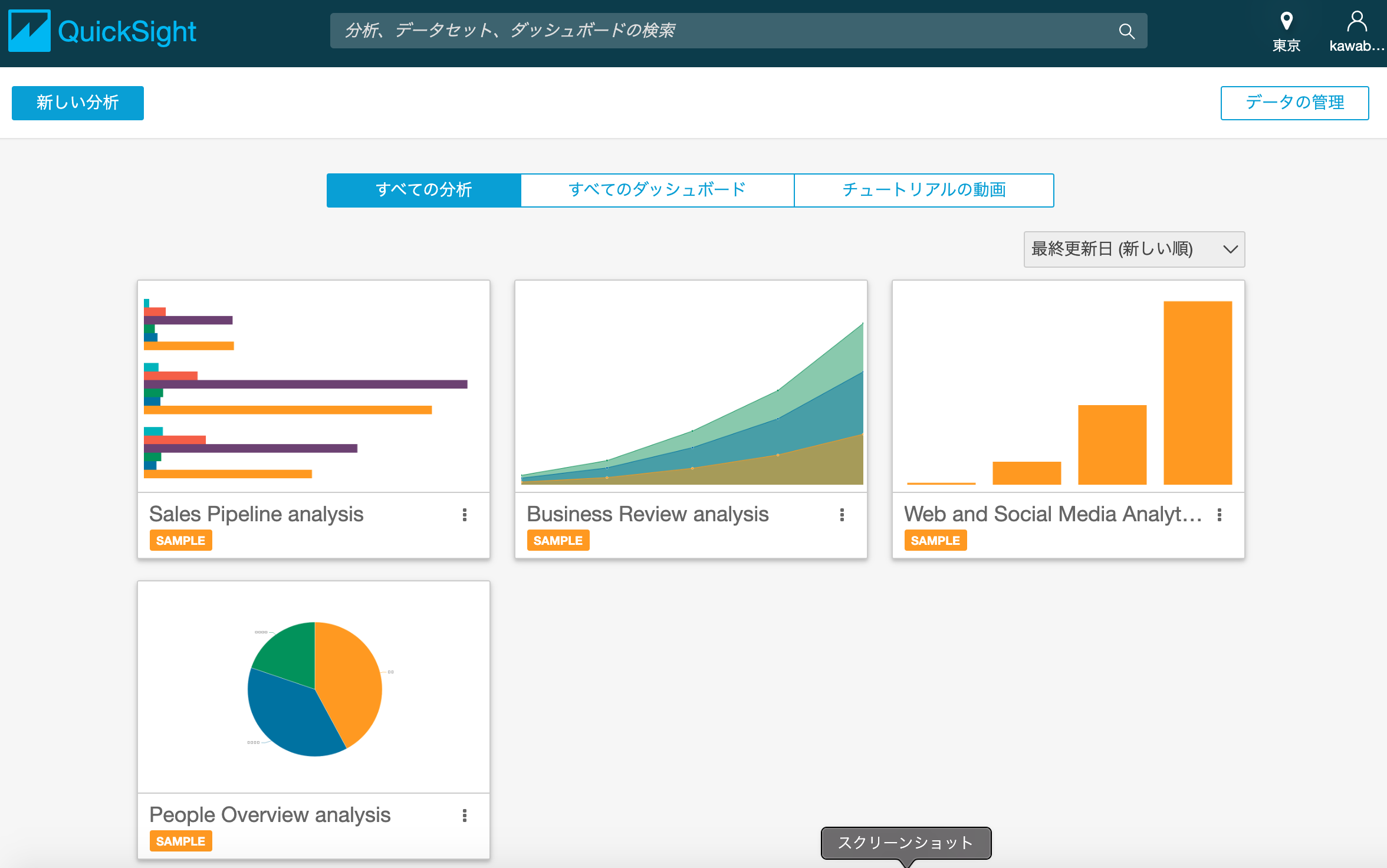The width and height of the screenshot is (1387, 868).
Task: Click the Business Review analysis title
Action: (648, 514)
